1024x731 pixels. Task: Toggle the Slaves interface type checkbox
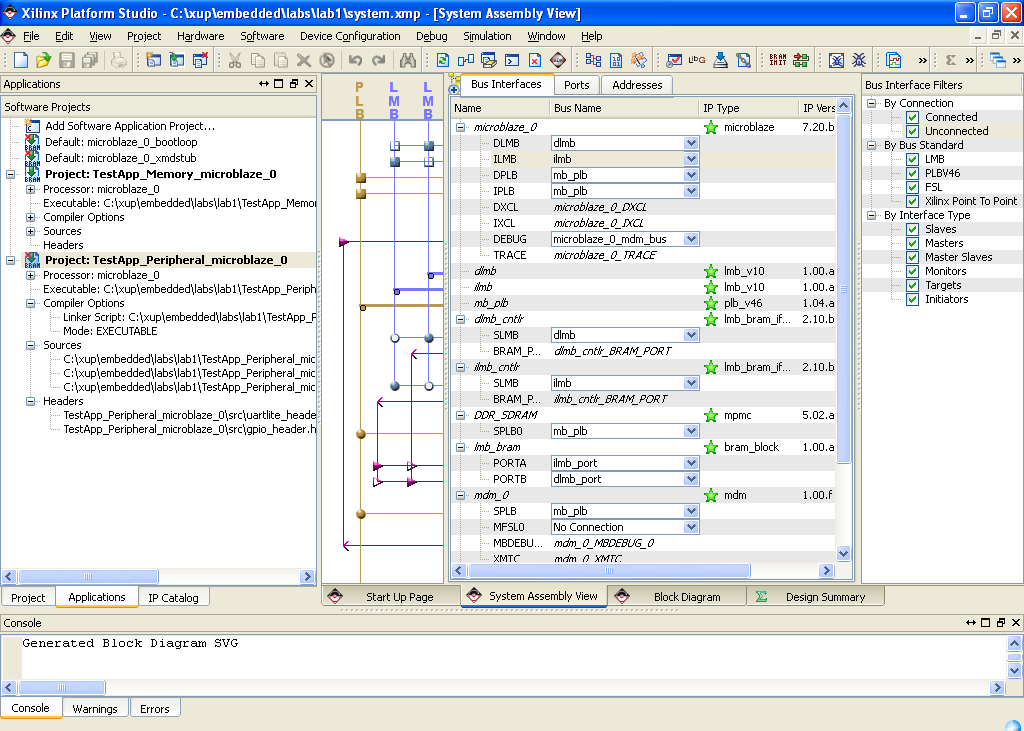[913, 229]
